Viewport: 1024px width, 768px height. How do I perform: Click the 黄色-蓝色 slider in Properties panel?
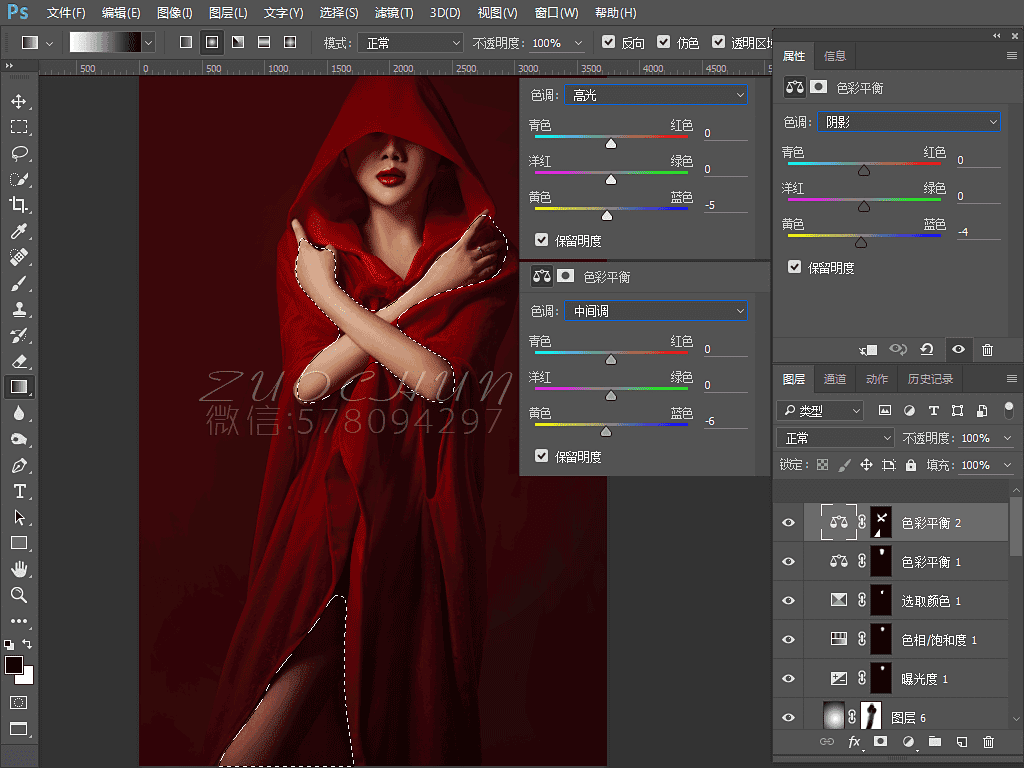tap(861, 241)
